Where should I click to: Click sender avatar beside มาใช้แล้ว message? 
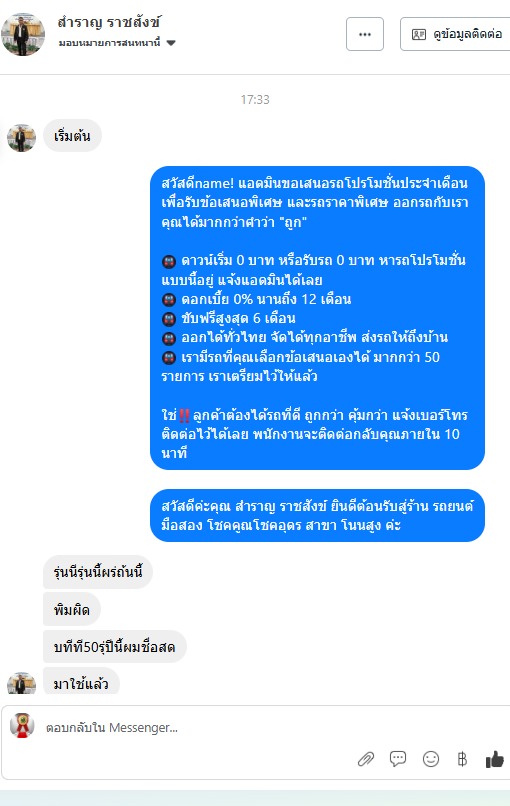[x=22, y=683]
